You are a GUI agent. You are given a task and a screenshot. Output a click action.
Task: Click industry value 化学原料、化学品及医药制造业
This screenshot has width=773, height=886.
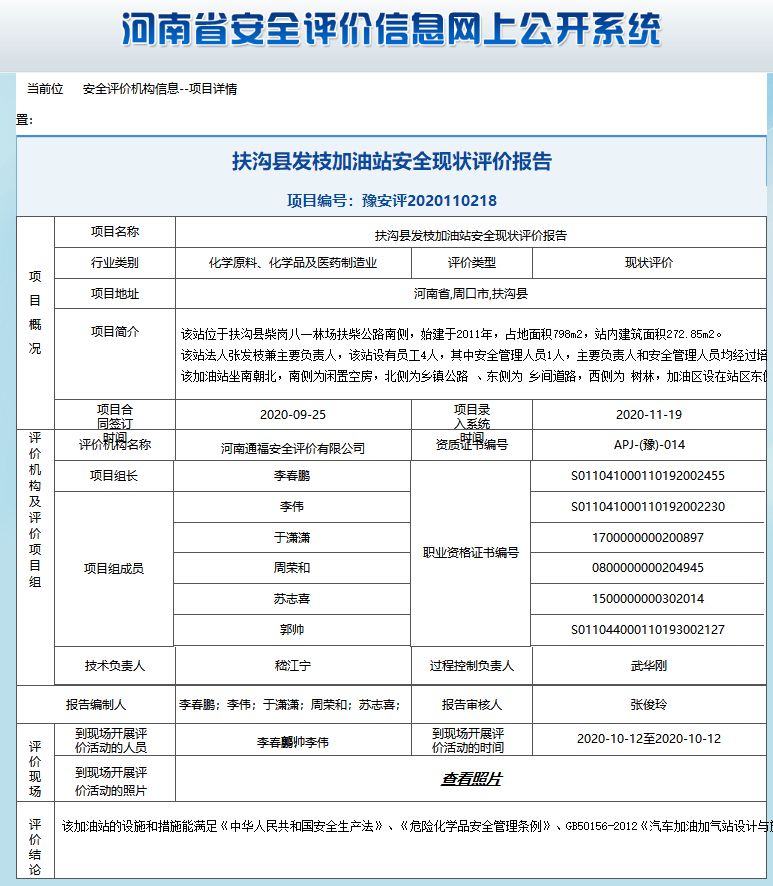(x=293, y=263)
